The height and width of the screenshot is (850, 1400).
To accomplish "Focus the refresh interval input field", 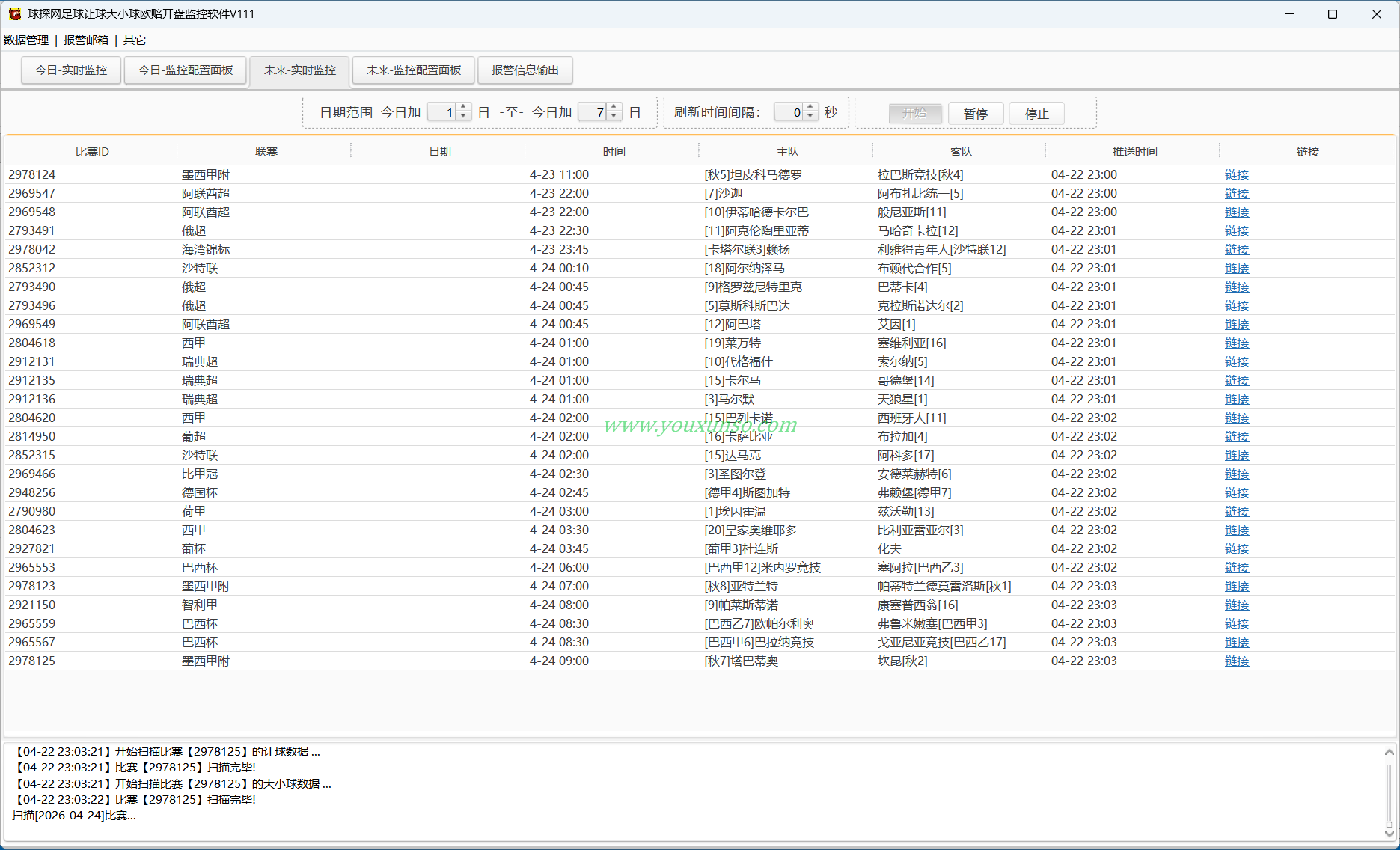I will click(789, 112).
